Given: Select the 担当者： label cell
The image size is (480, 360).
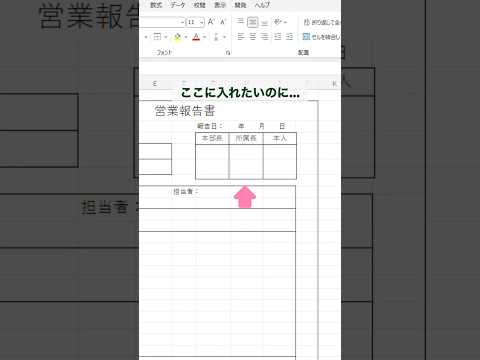Looking at the screenshot, I should (186, 192).
